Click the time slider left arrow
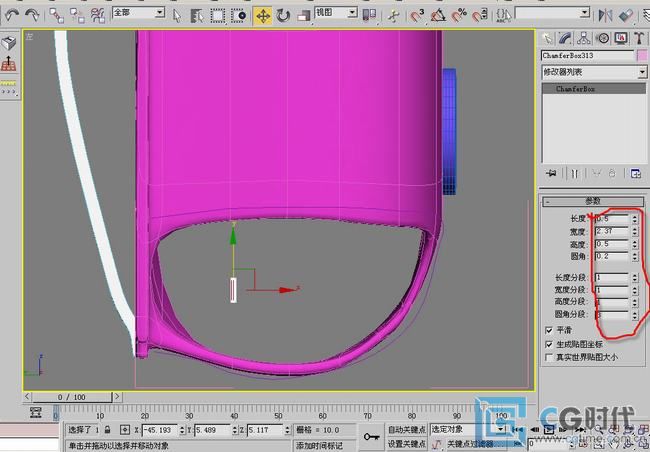This screenshot has height=452, width=650. click(27, 396)
